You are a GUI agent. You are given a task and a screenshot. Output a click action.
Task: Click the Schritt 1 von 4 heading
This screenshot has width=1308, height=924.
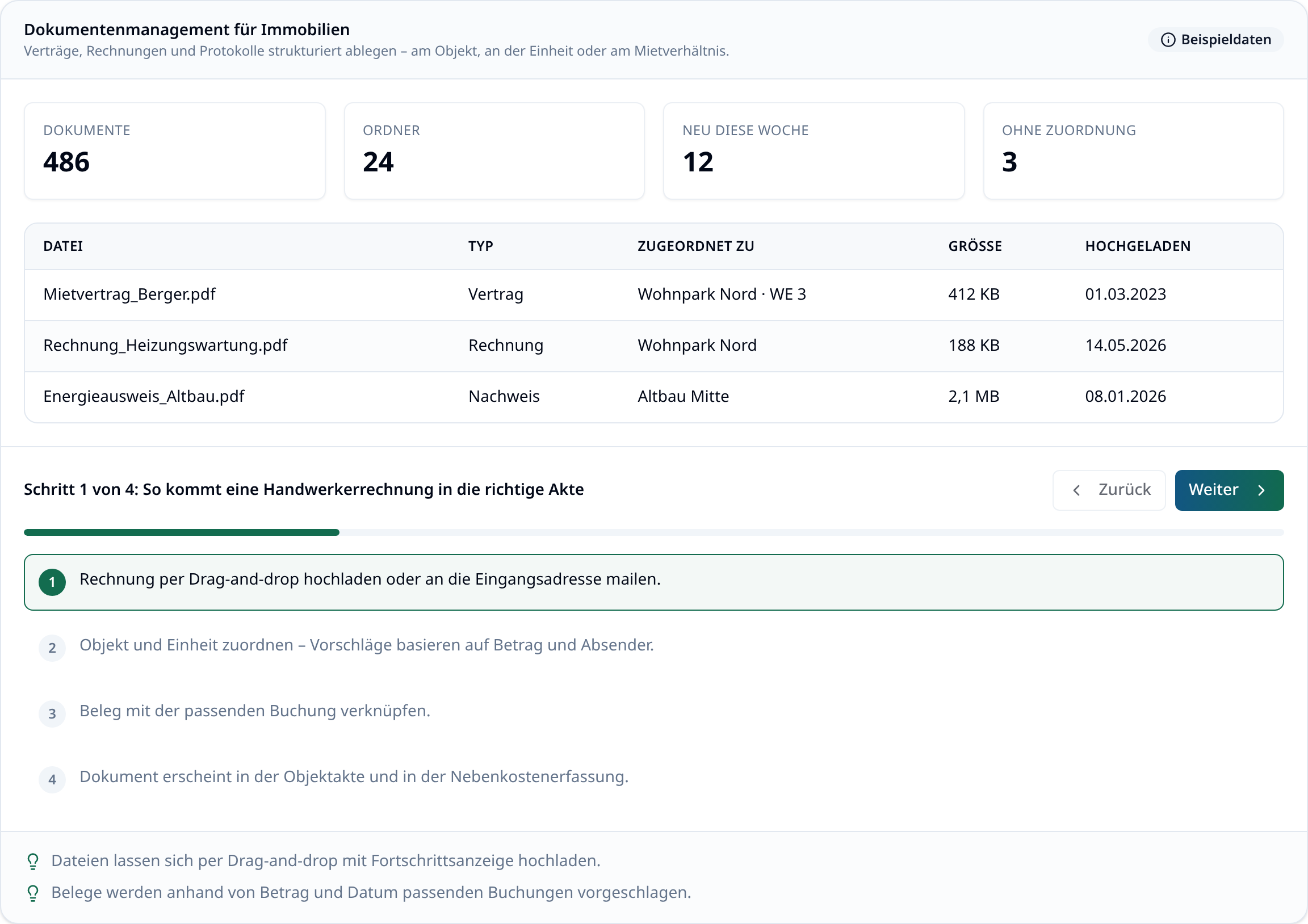pos(304,490)
